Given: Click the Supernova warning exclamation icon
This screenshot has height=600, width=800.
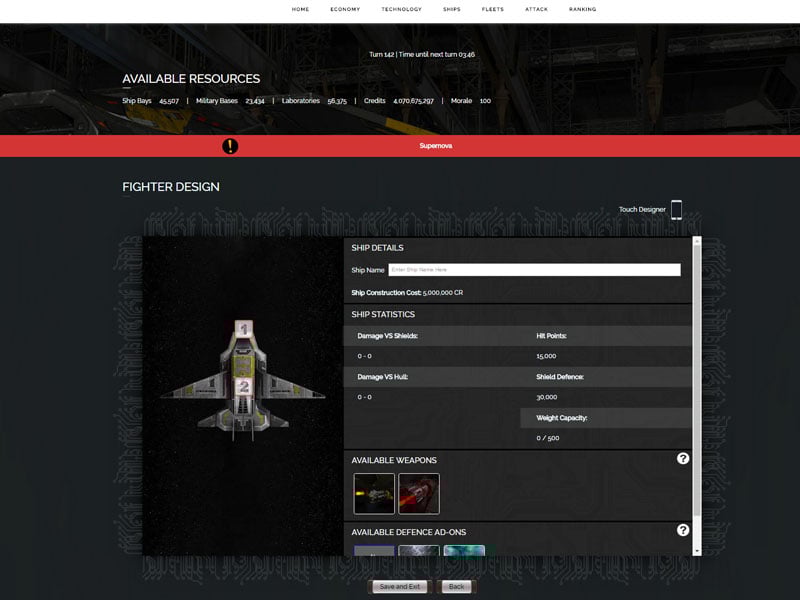Looking at the screenshot, I should pyautogui.click(x=229, y=146).
